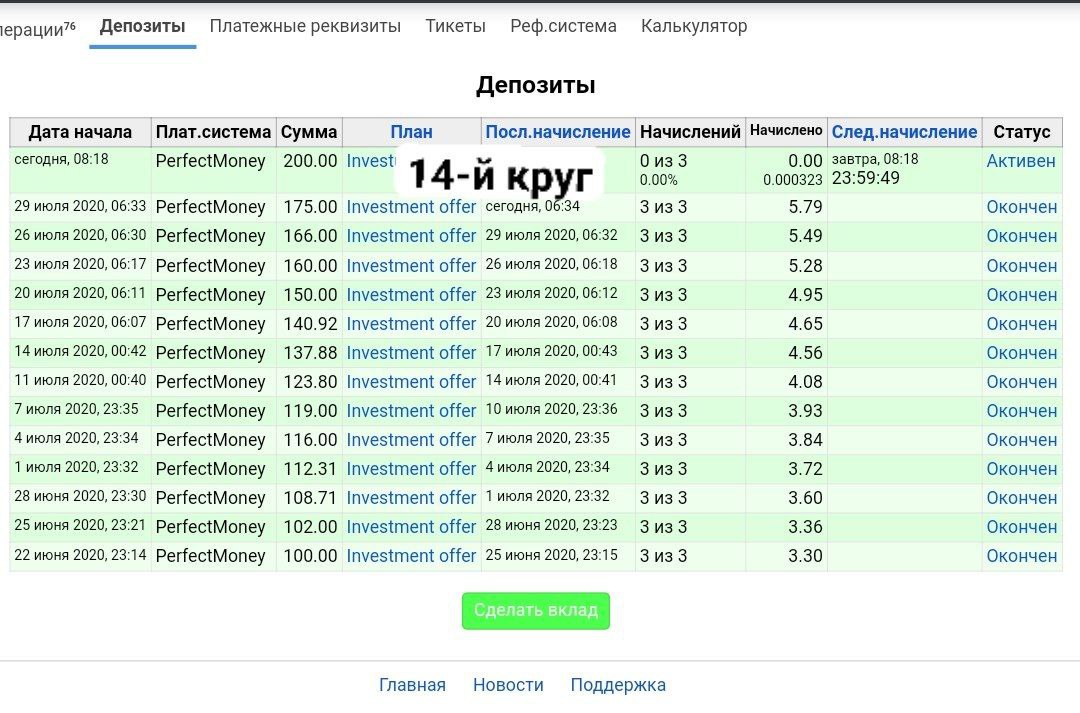Click Окончен status of 116.00 deposit
Viewport: 1080px width, 713px height.
click(1021, 439)
